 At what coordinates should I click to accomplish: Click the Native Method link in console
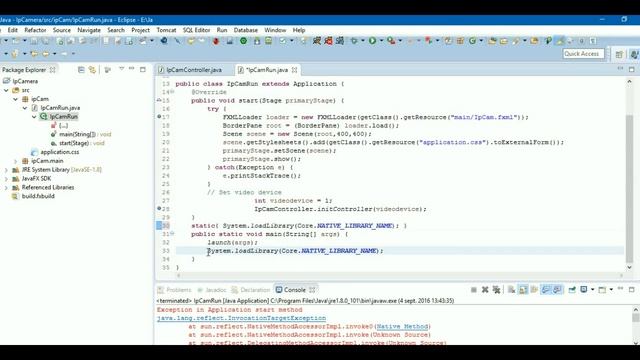point(402,327)
